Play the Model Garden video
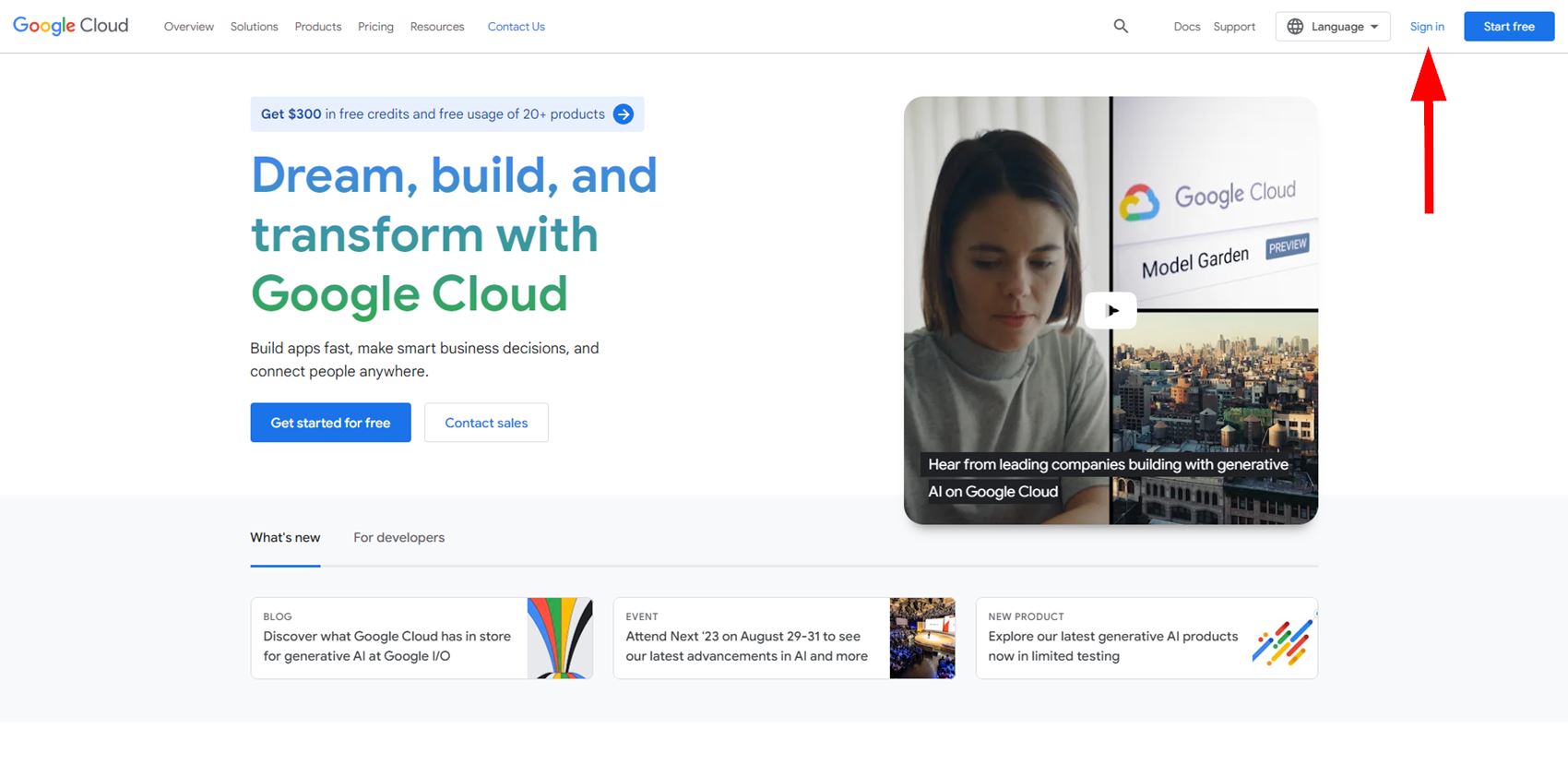1568x765 pixels. [x=1111, y=311]
